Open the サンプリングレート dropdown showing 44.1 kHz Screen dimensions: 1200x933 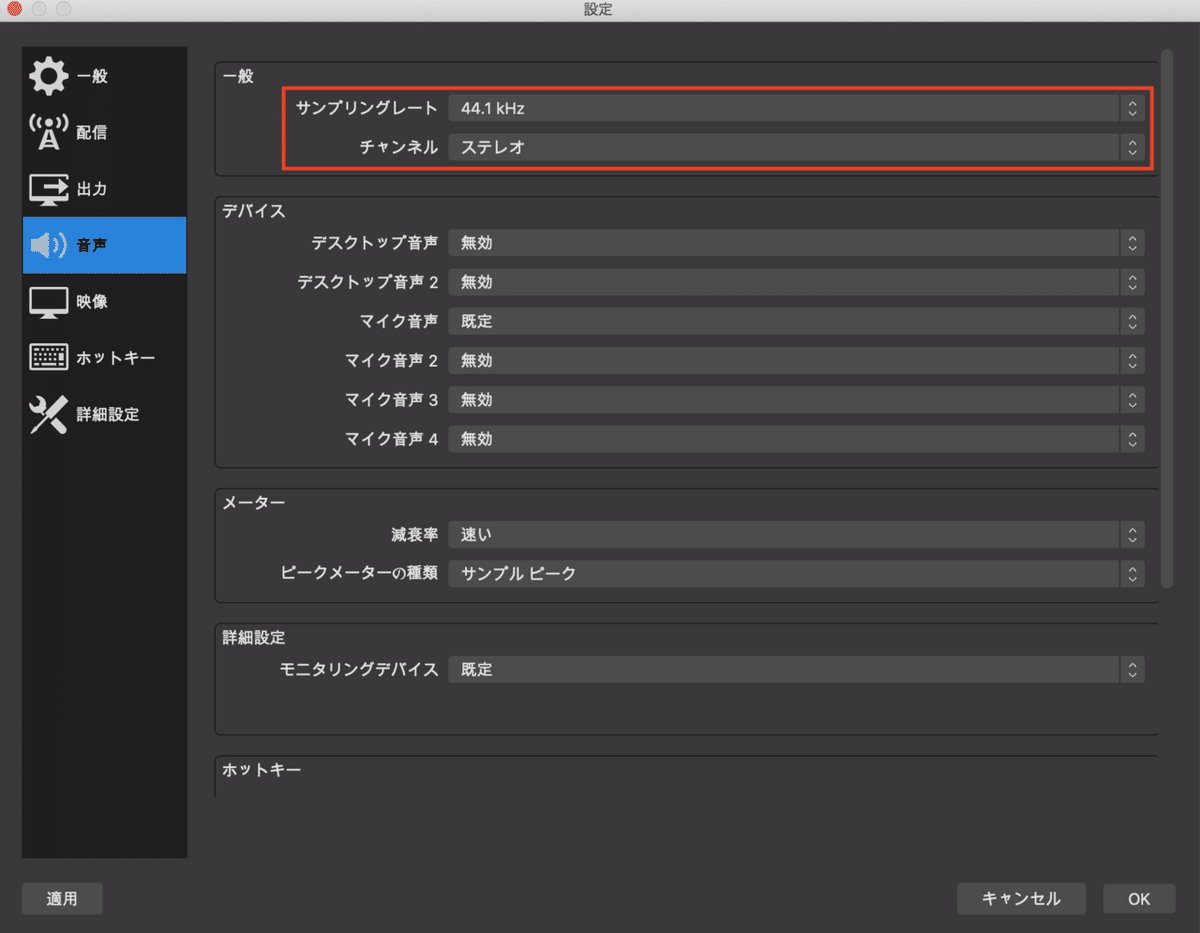(x=795, y=108)
